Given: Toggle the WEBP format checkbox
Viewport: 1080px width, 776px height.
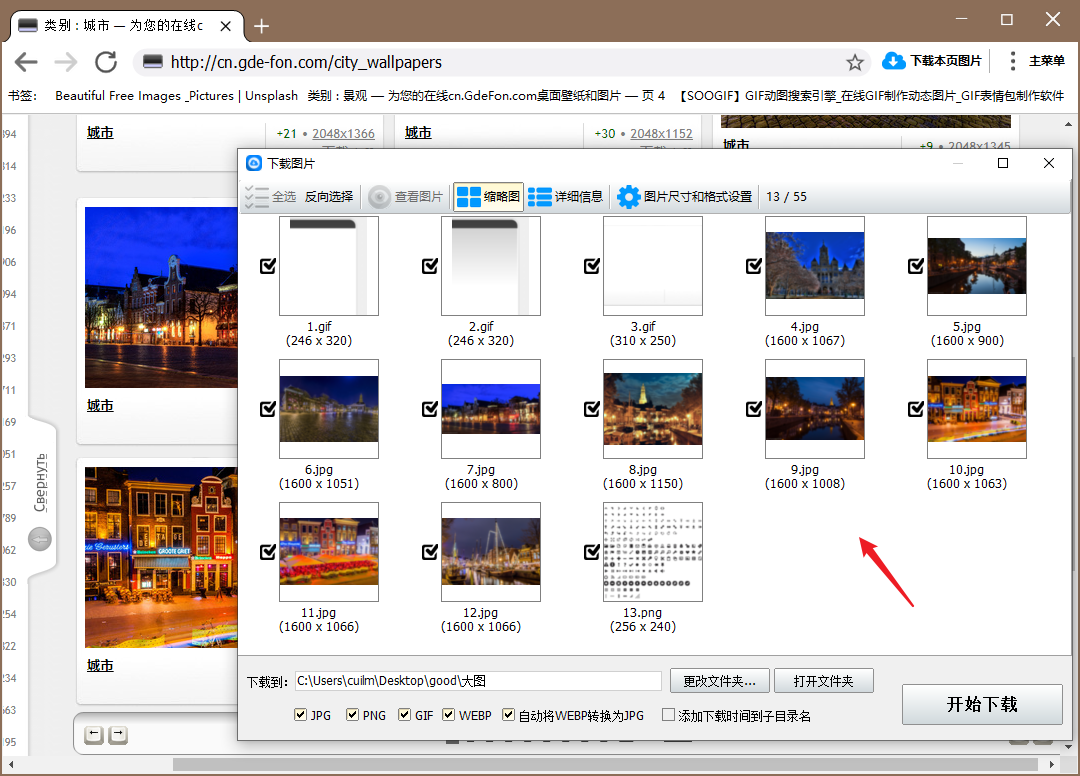Looking at the screenshot, I should click(448, 715).
